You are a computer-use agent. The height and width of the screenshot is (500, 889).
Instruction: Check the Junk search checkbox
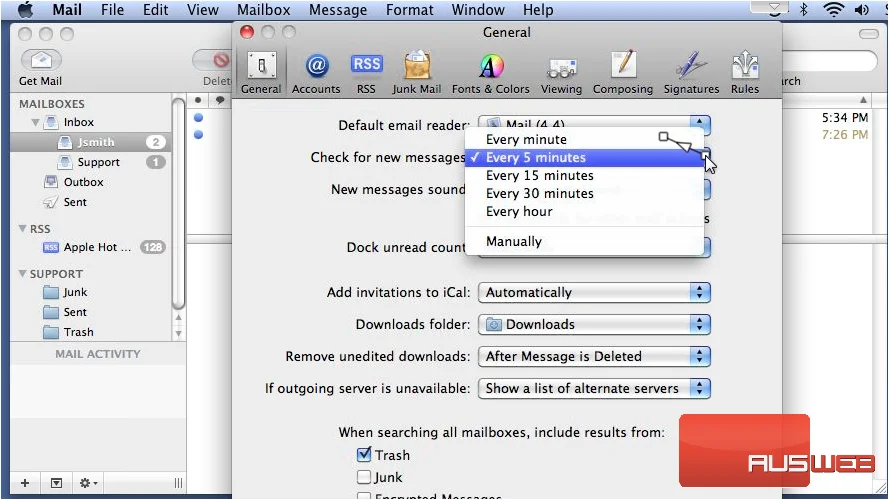(364, 477)
